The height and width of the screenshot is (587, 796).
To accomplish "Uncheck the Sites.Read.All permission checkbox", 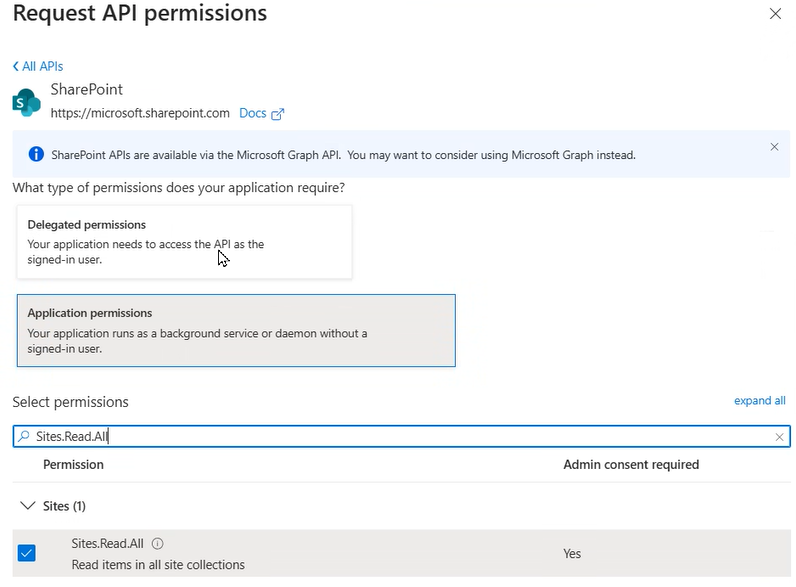I will tap(27, 553).
